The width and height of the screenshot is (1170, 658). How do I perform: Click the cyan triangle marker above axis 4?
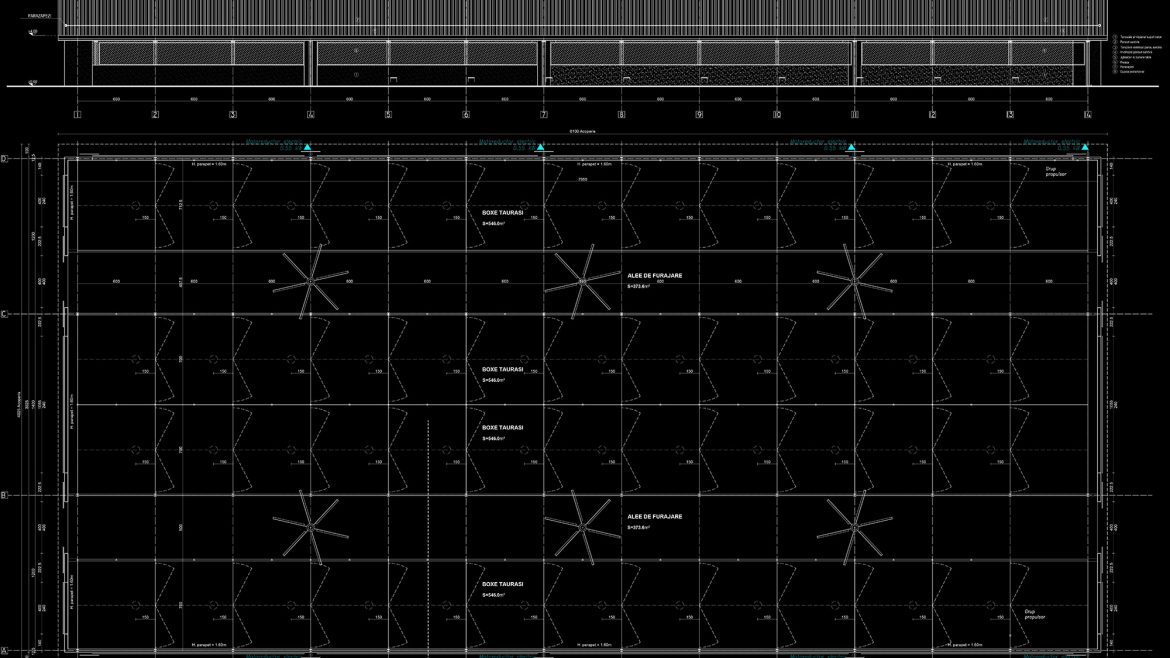(309, 148)
